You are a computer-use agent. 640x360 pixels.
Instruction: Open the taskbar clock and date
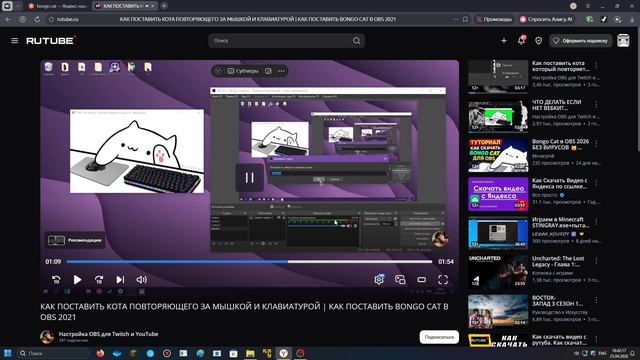tap(619, 353)
